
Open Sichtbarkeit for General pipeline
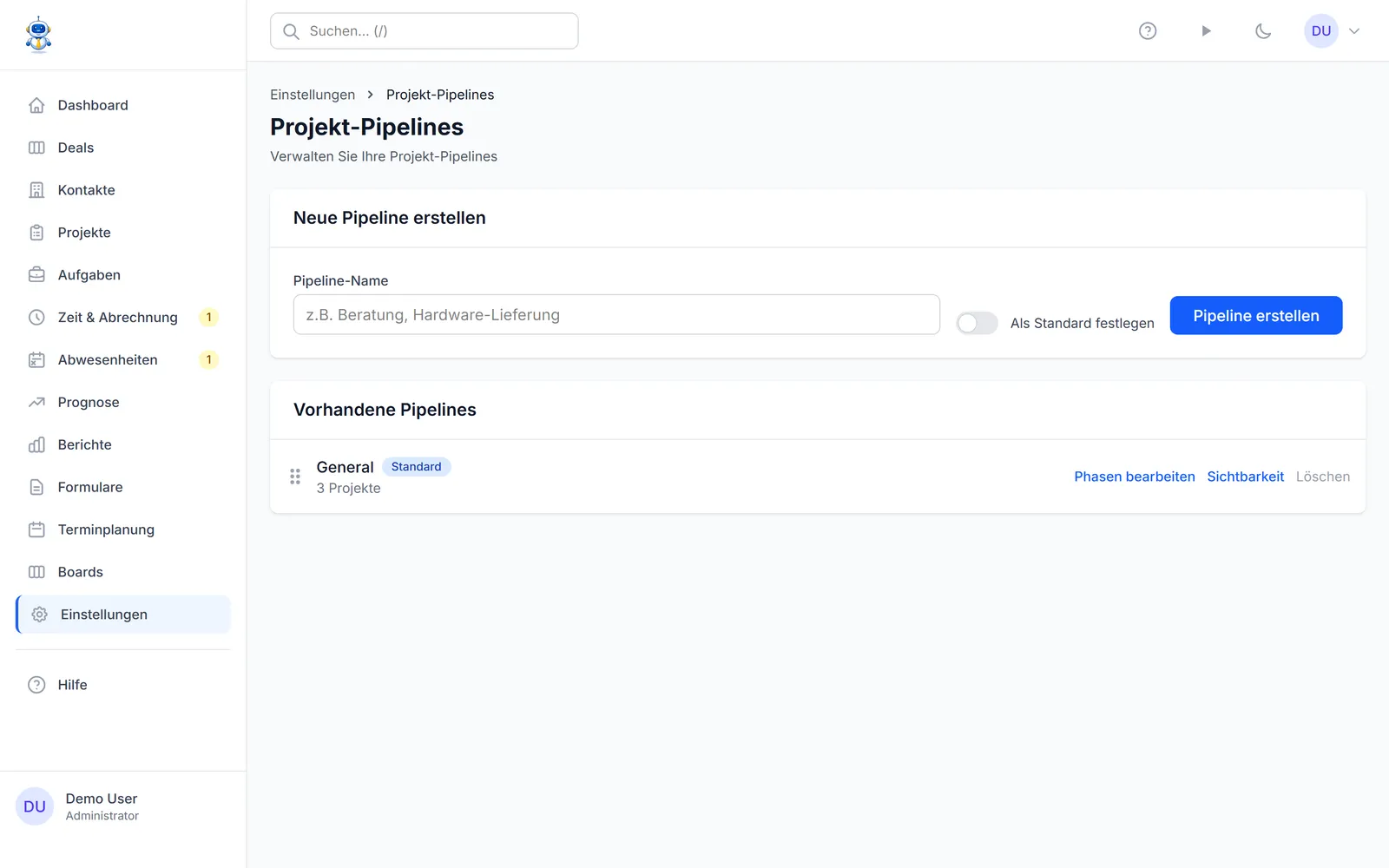click(1246, 477)
